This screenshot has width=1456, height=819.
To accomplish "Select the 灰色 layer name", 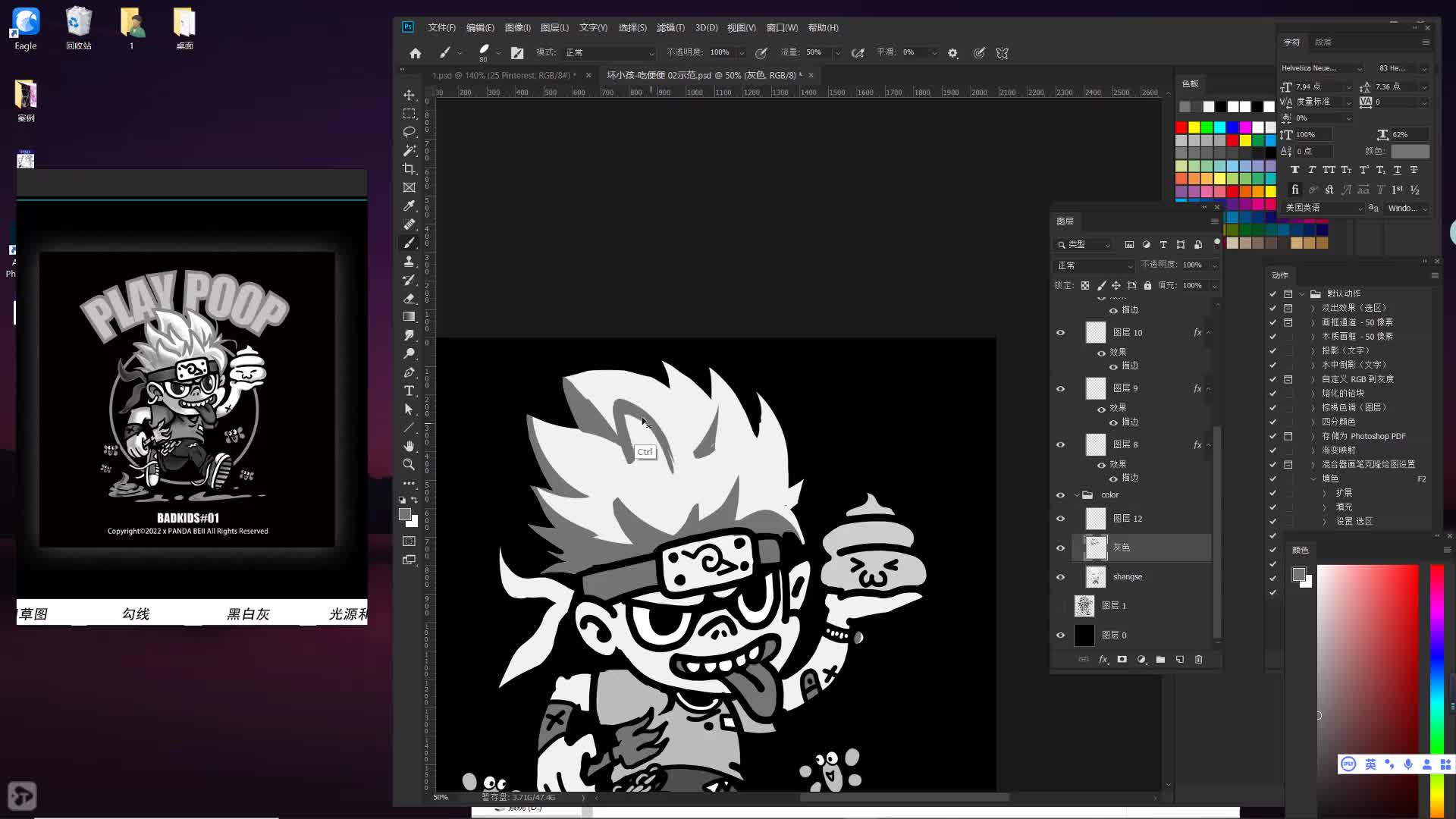I will pyautogui.click(x=1122, y=548).
